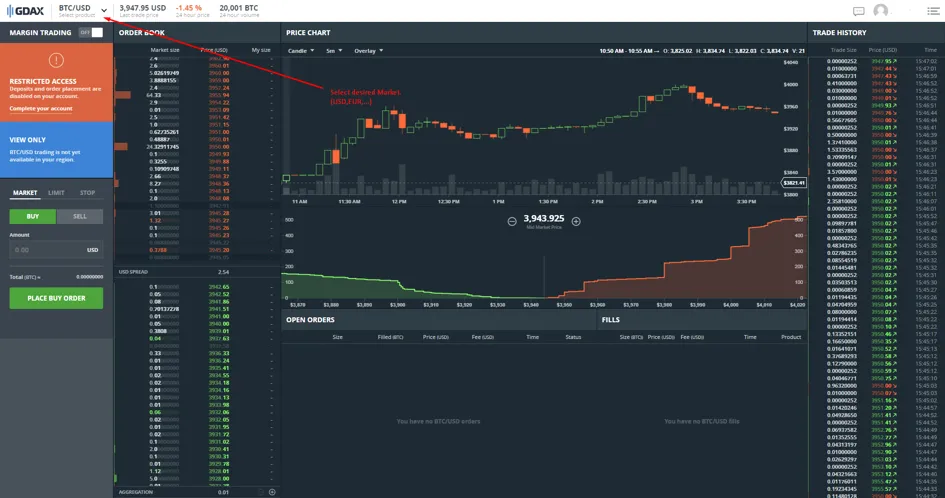Screen dimensions: 945x498
Task: Click the Amount input field
Action: click(x=56, y=250)
